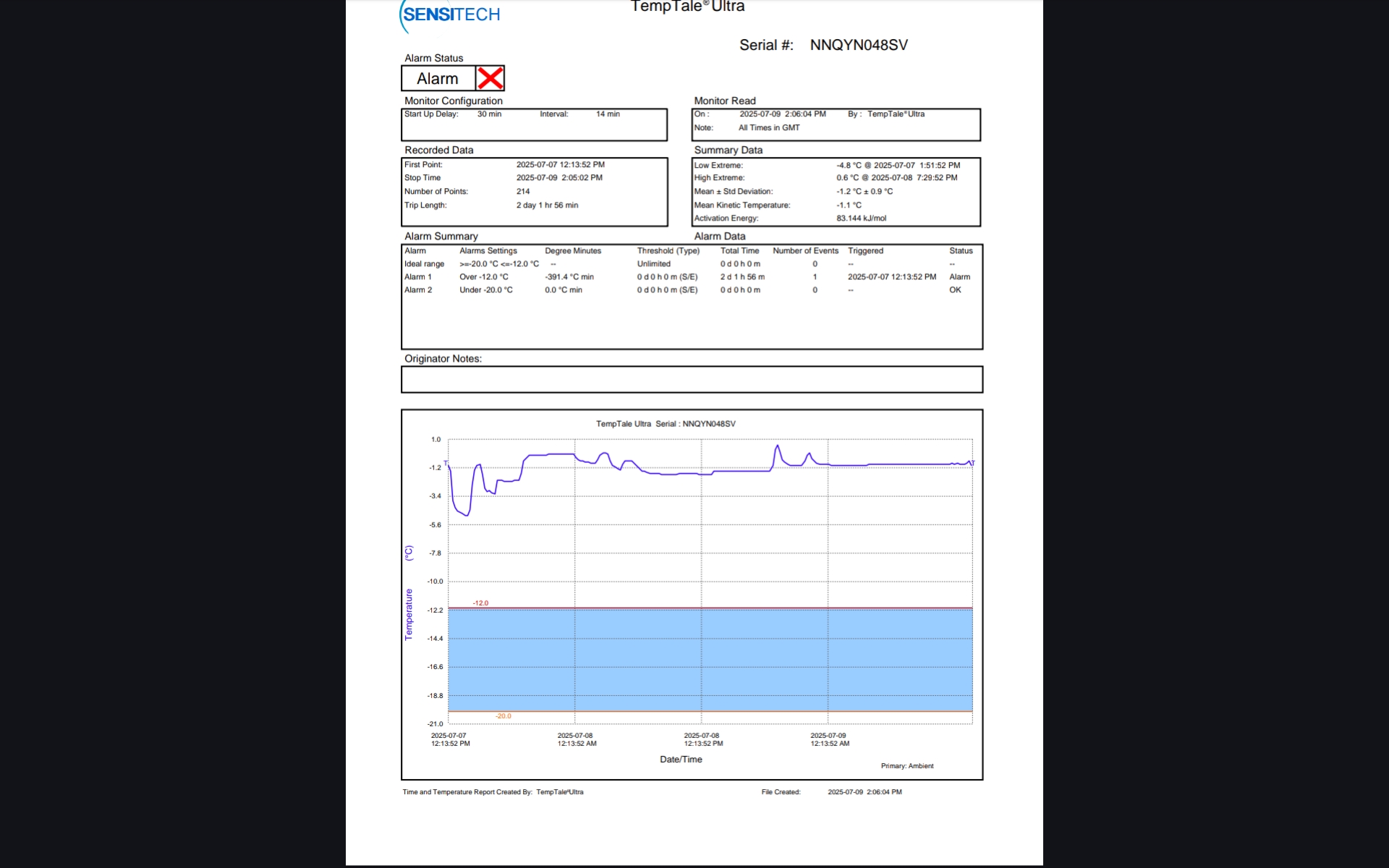This screenshot has width=1389, height=868.
Task: Click the Alarm 2 OK status
Action: click(x=955, y=290)
